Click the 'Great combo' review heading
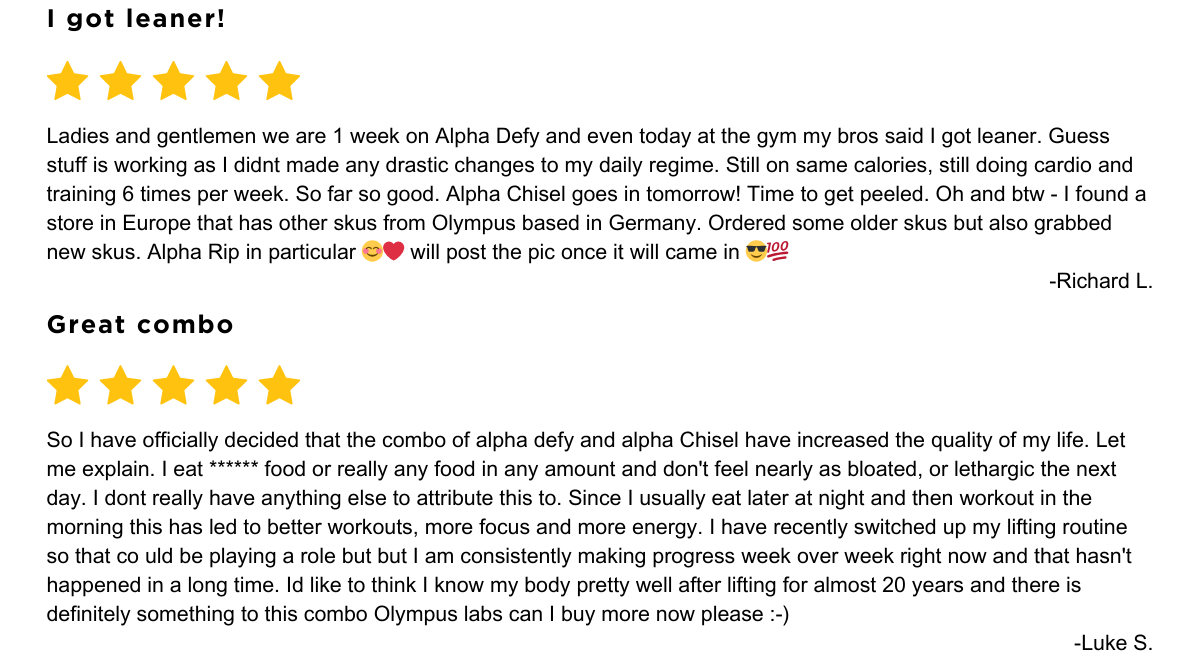 (x=140, y=324)
